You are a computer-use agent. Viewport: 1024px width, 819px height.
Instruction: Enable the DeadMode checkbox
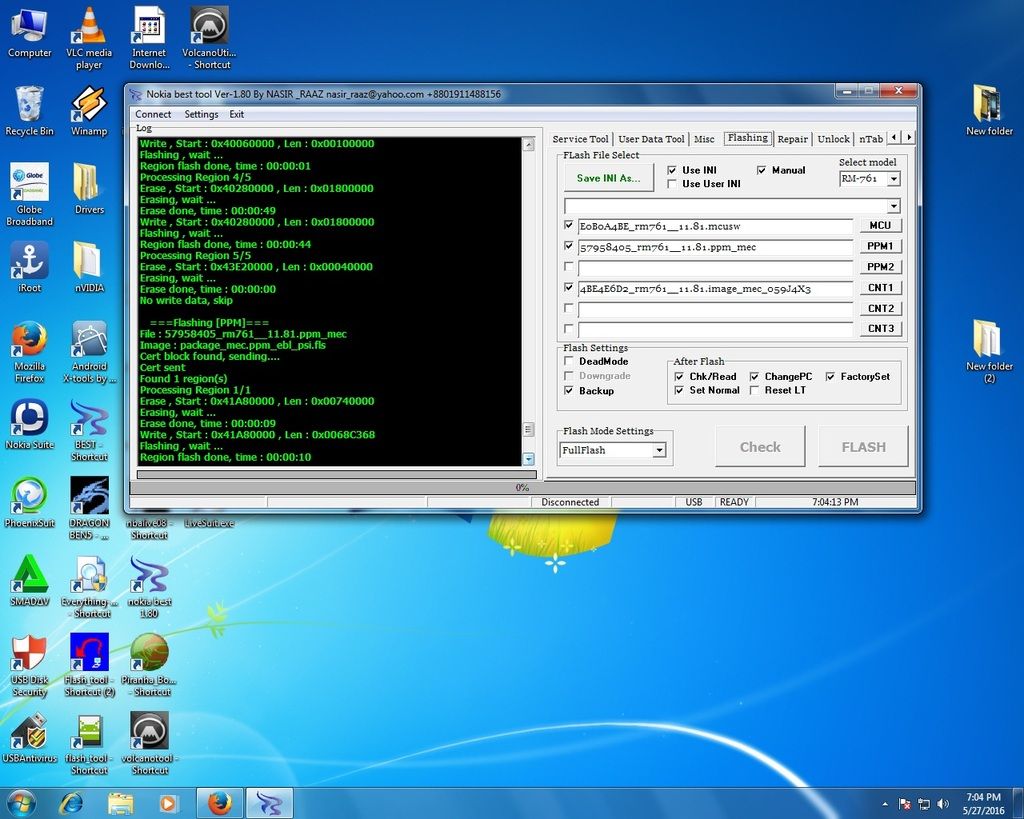tap(569, 362)
